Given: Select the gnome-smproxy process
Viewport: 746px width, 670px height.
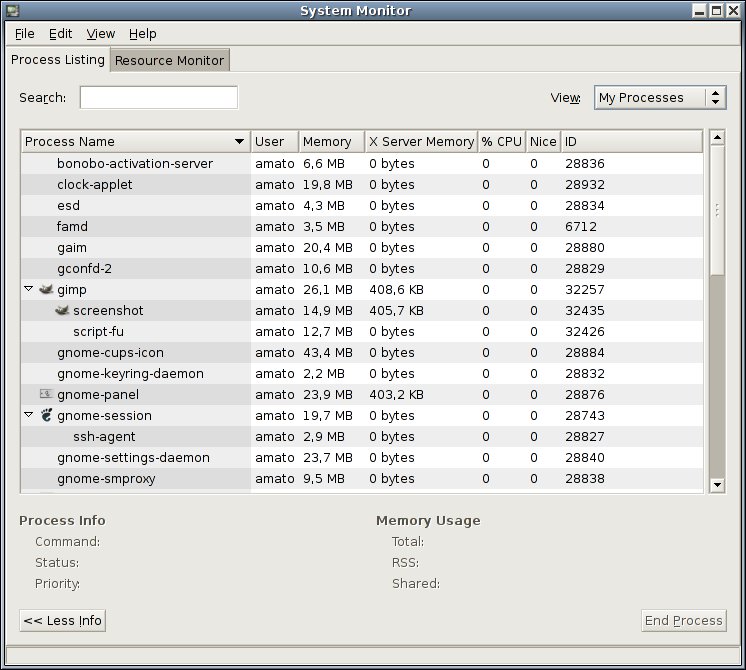Looking at the screenshot, I should [362, 478].
